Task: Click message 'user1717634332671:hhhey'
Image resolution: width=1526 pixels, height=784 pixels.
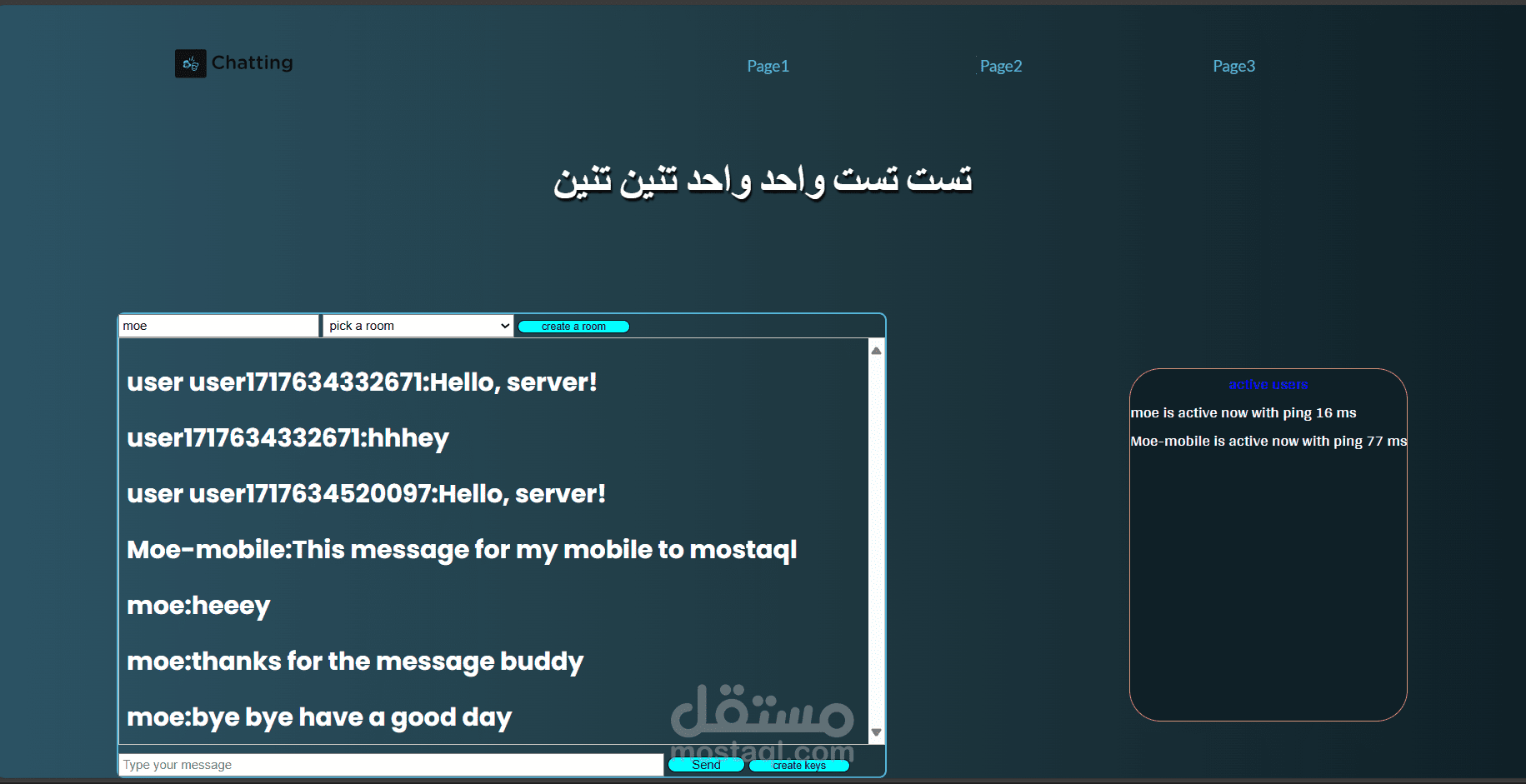Action: click(288, 438)
